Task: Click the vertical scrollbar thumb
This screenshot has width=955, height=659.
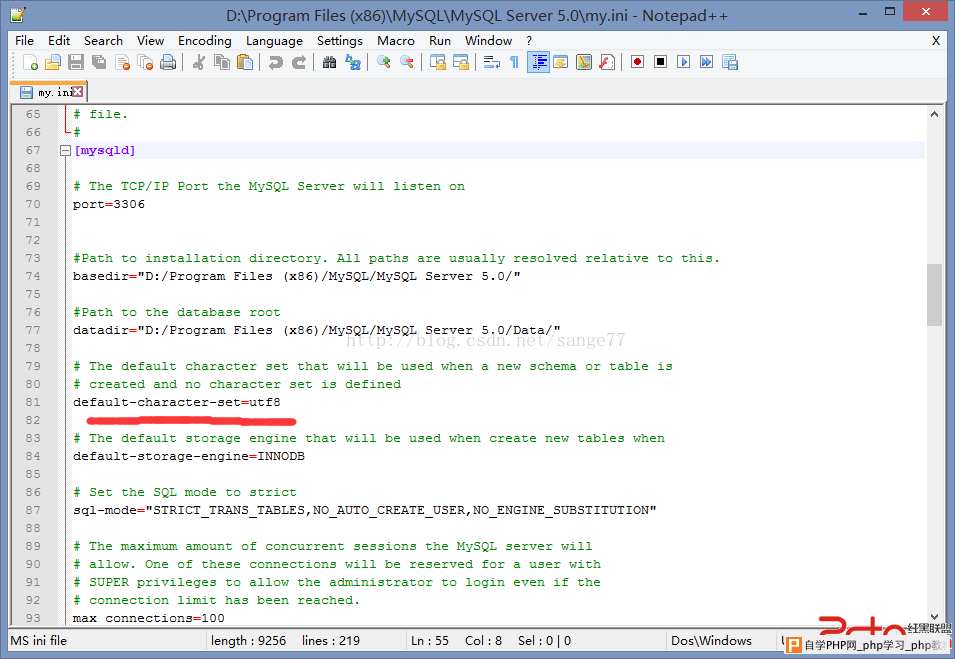Action: (x=934, y=295)
